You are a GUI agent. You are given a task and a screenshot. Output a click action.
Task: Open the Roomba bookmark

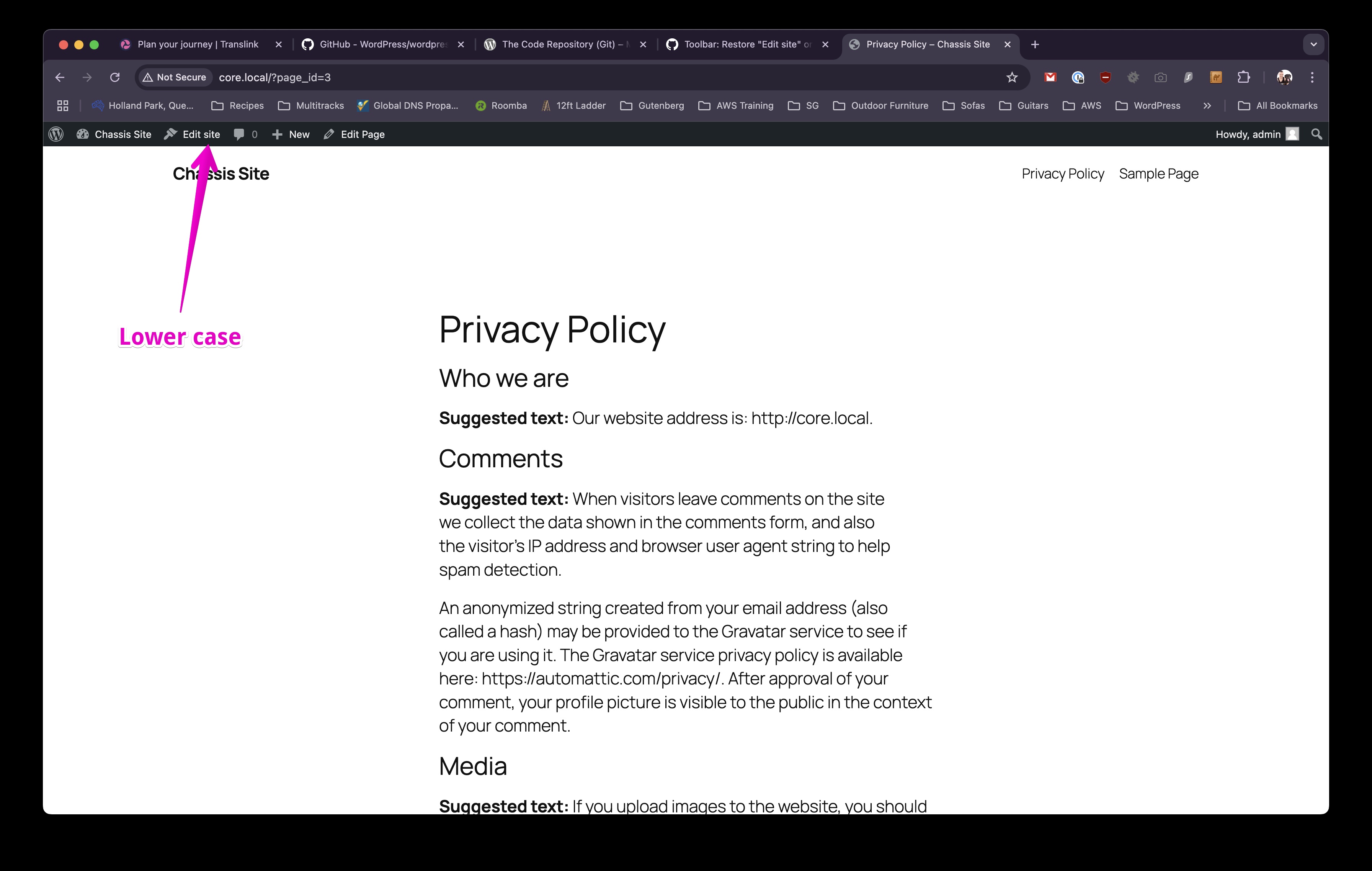(x=501, y=105)
